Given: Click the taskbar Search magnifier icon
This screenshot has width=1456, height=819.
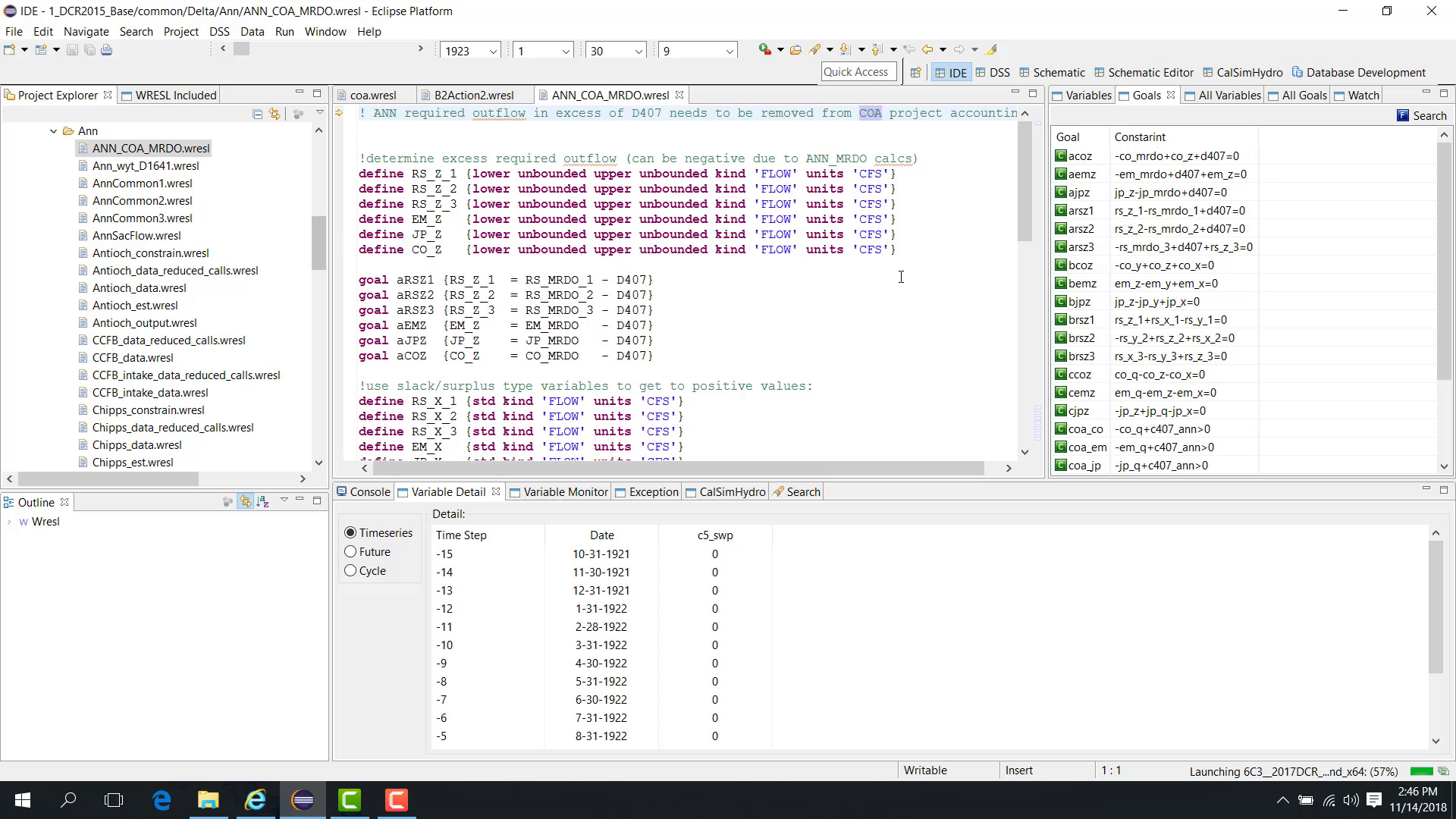Looking at the screenshot, I should (x=68, y=800).
